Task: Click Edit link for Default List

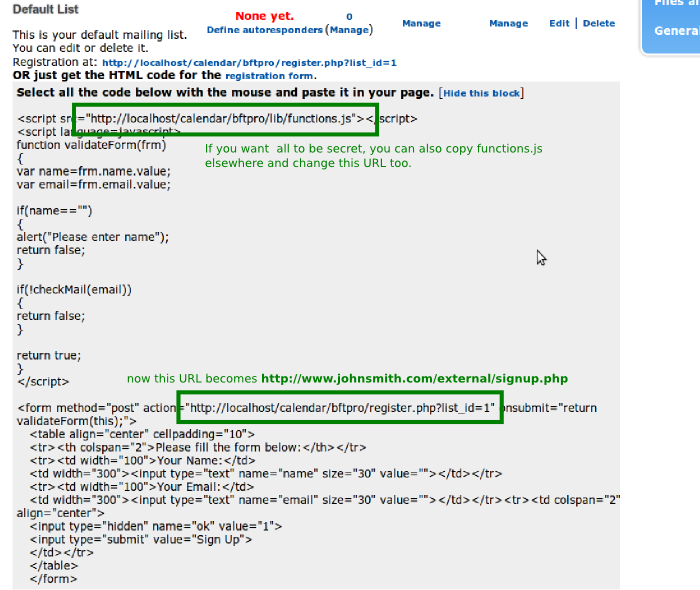Action: [559, 23]
